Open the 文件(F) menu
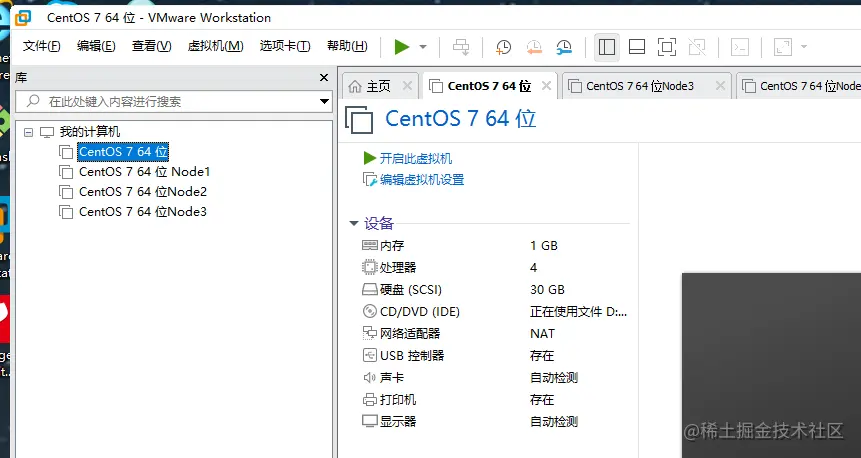This screenshot has height=458, width=861. [42, 46]
